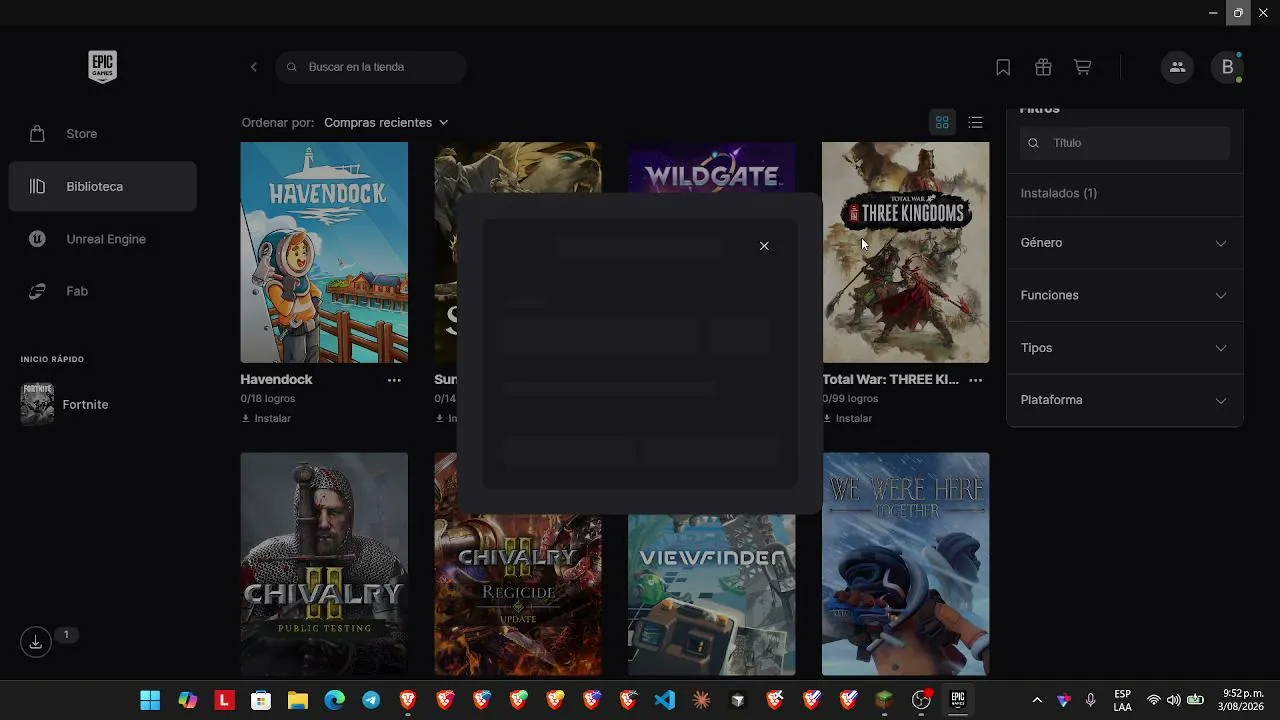
Task: Open the Havendock game cover
Action: pos(324,252)
